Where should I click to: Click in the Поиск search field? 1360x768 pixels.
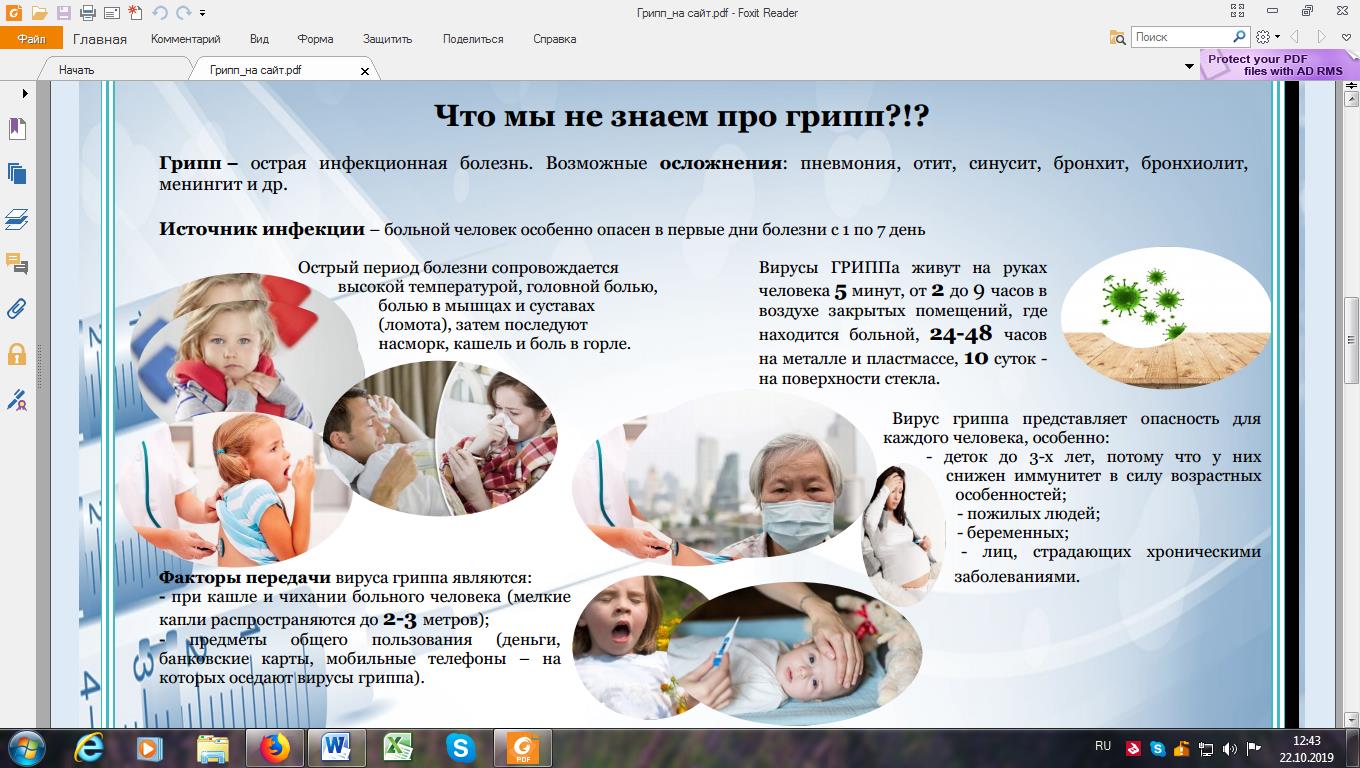click(1180, 37)
